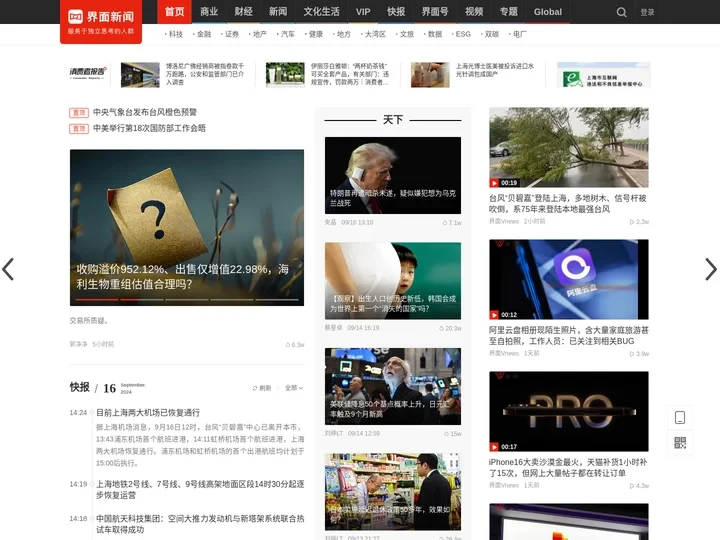This screenshot has width=720, height=540.
Task: Open the 文化生活 menu
Action: tap(321, 11)
